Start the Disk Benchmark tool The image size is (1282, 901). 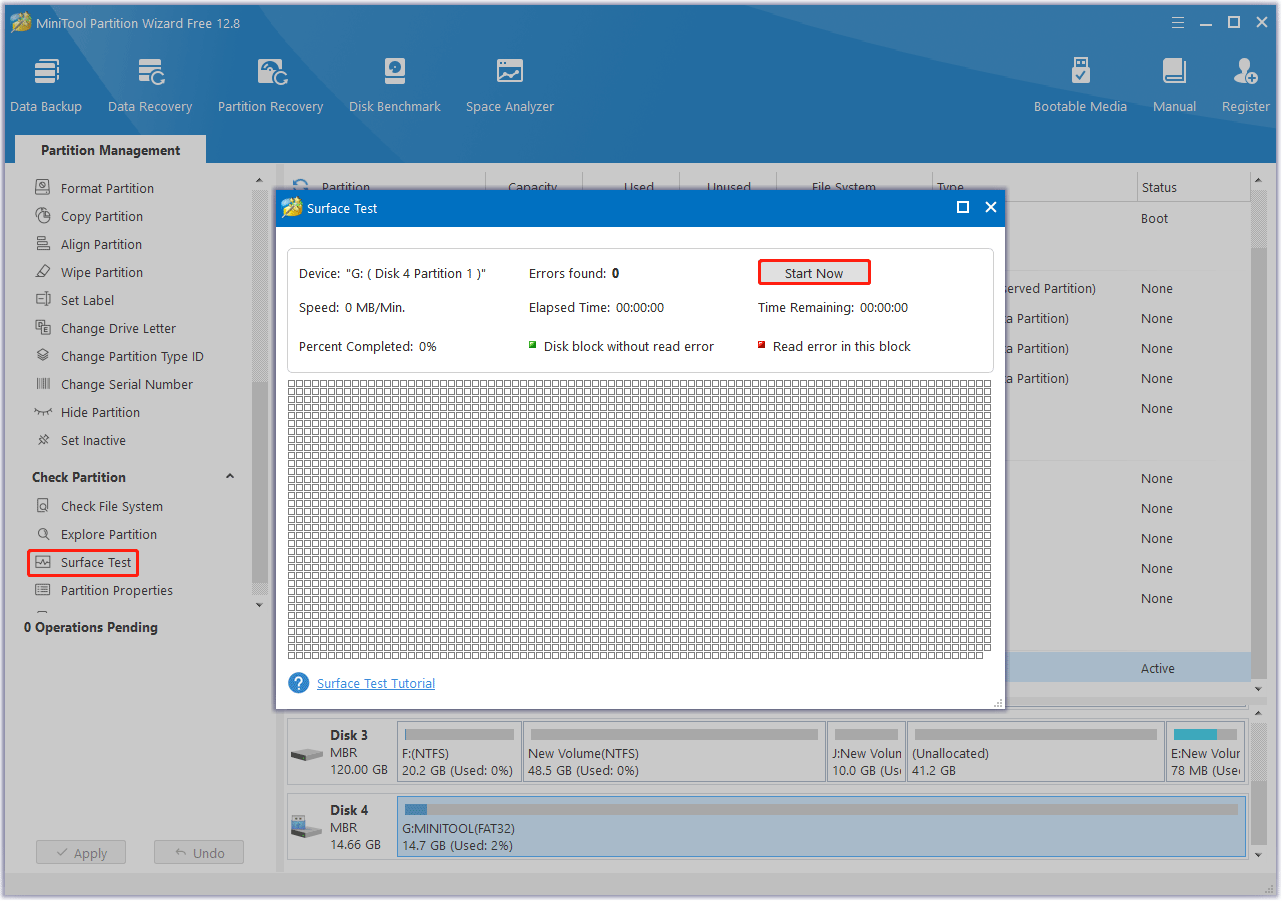point(395,85)
